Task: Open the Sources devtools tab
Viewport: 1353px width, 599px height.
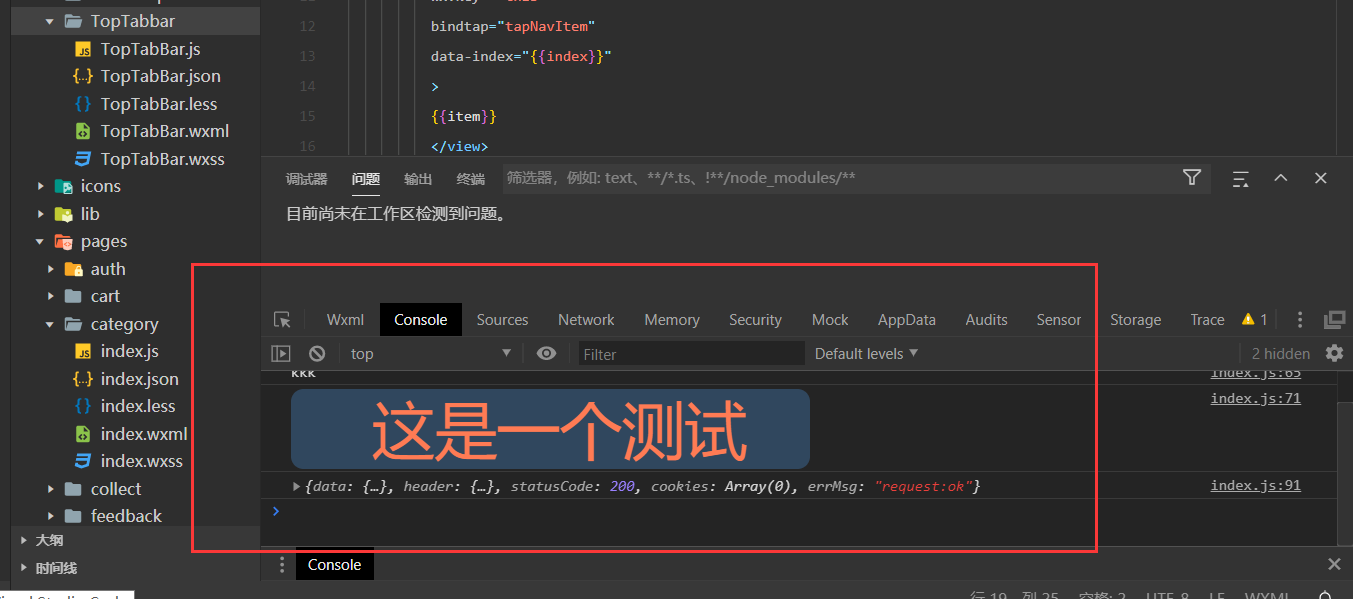Action: 502,320
